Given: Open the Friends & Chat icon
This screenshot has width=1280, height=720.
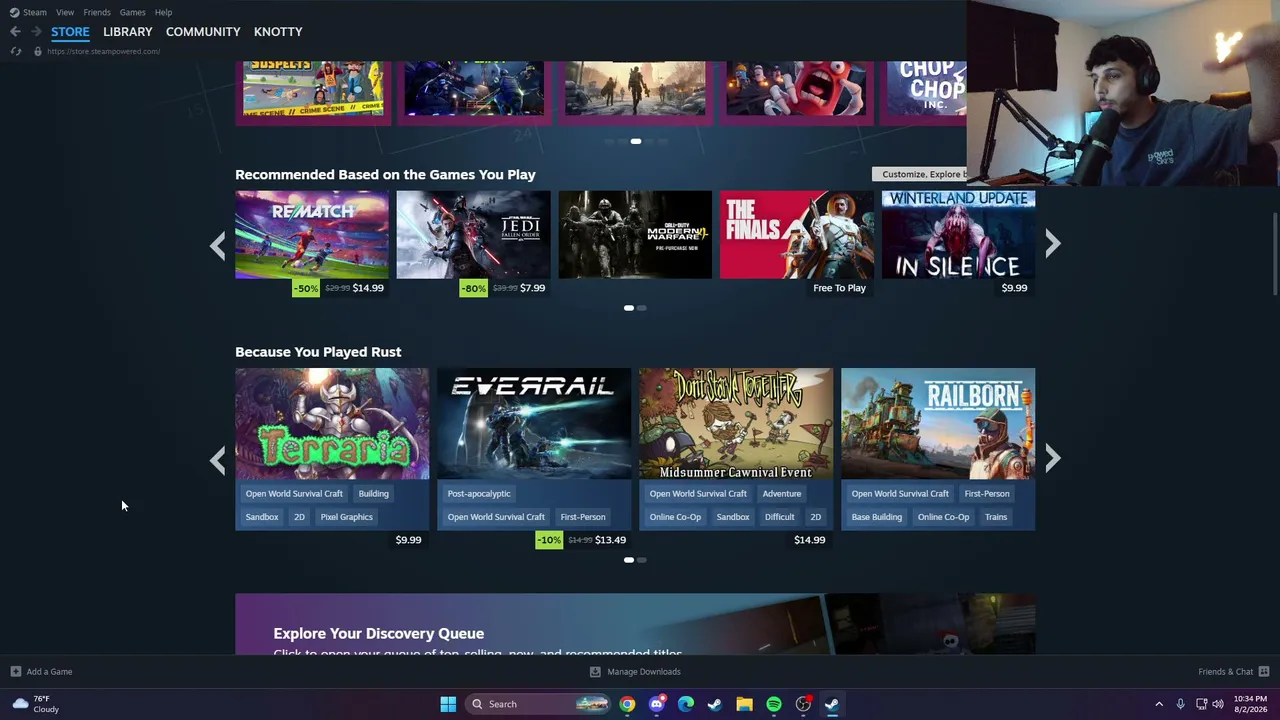Looking at the screenshot, I should [x=1264, y=672].
